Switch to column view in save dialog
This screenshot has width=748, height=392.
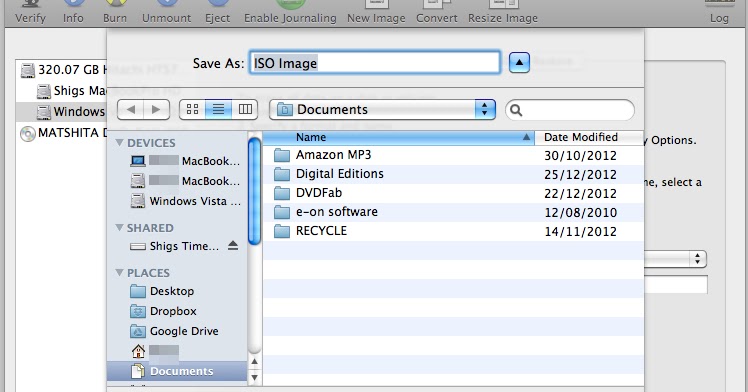tap(245, 110)
